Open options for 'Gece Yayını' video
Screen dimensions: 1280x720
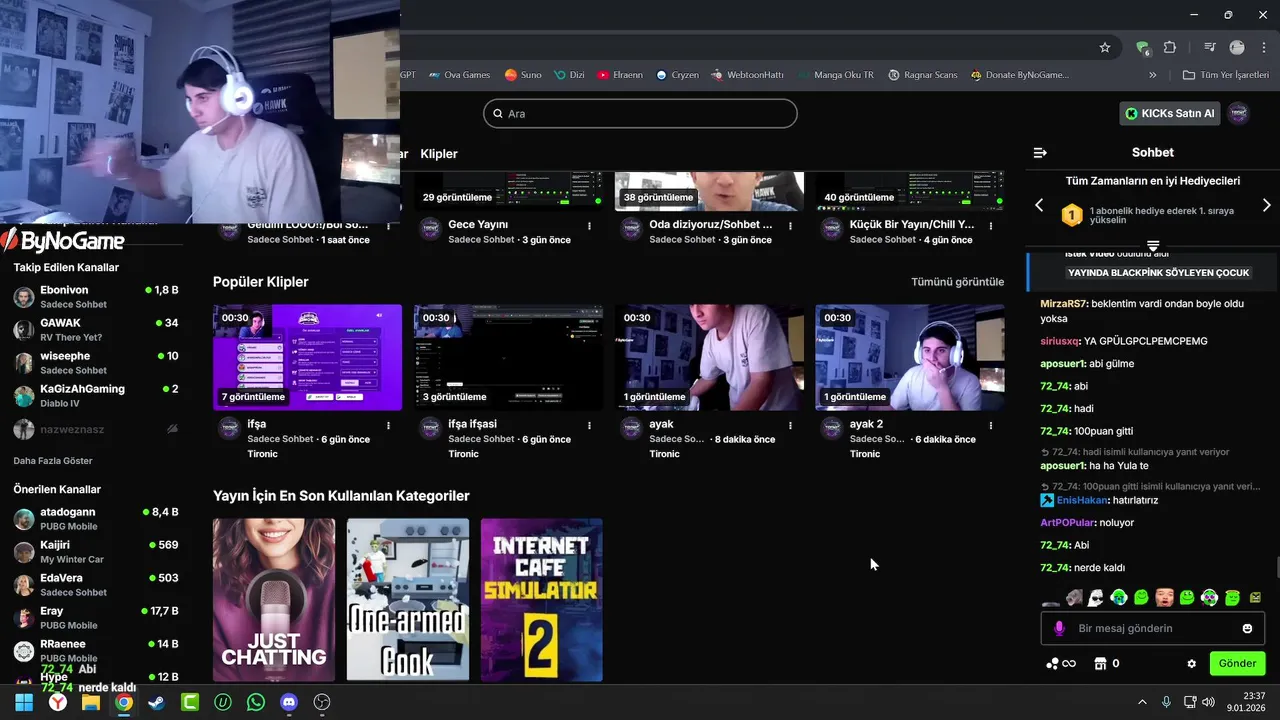(x=589, y=226)
